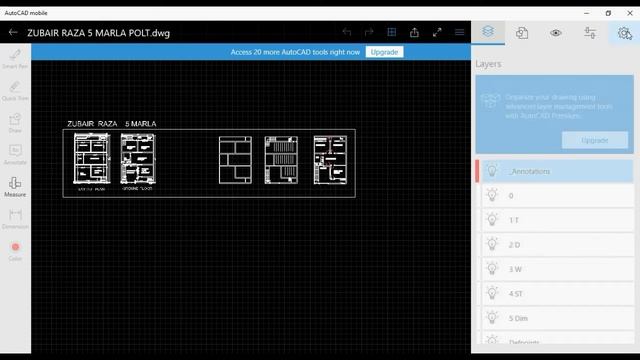
Task: Switch to the Blocks tab
Action: (x=522, y=33)
